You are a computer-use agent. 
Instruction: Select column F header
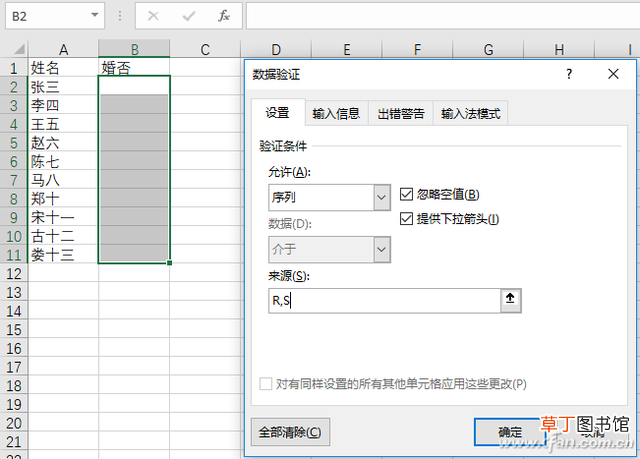pos(417,49)
